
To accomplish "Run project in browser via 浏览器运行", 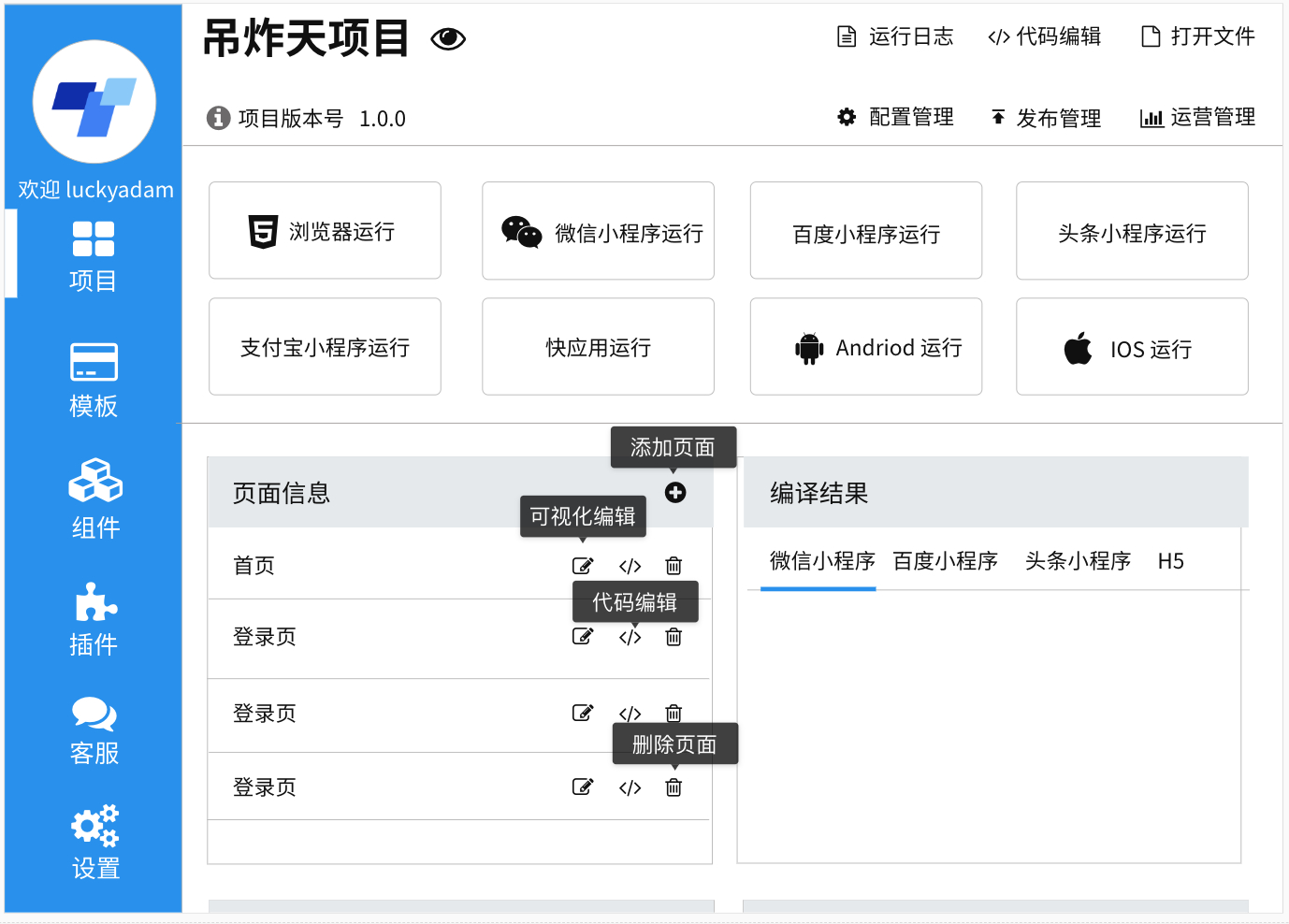I will click(x=325, y=230).
